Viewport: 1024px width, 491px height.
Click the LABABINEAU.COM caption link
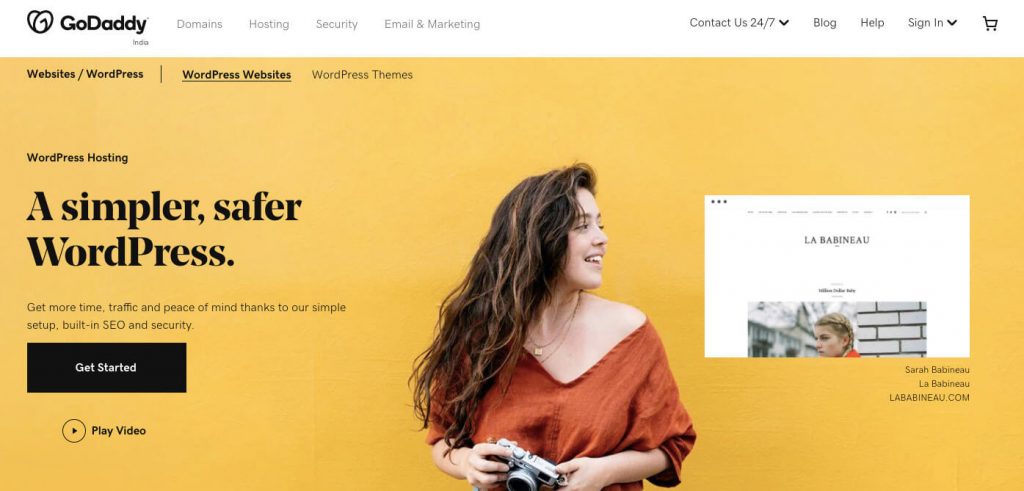[x=929, y=398]
